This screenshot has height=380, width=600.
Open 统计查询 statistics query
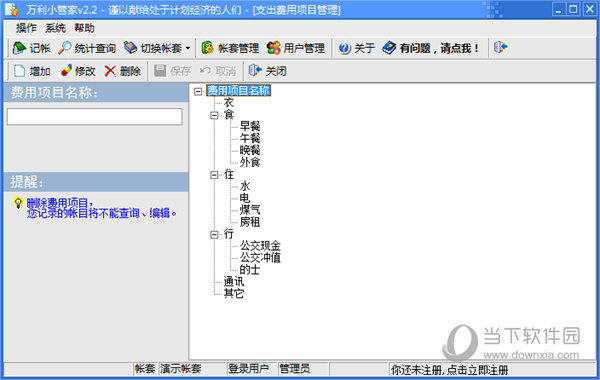pyautogui.click(x=87, y=48)
